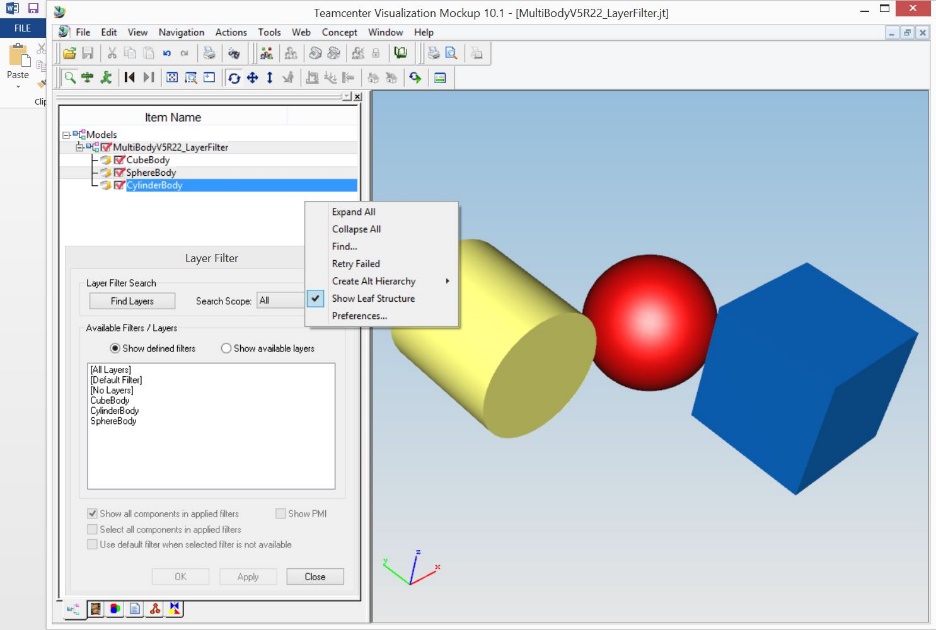Toggle CylinderBody visibility checkbox
The height and width of the screenshot is (630, 936).
119,185
